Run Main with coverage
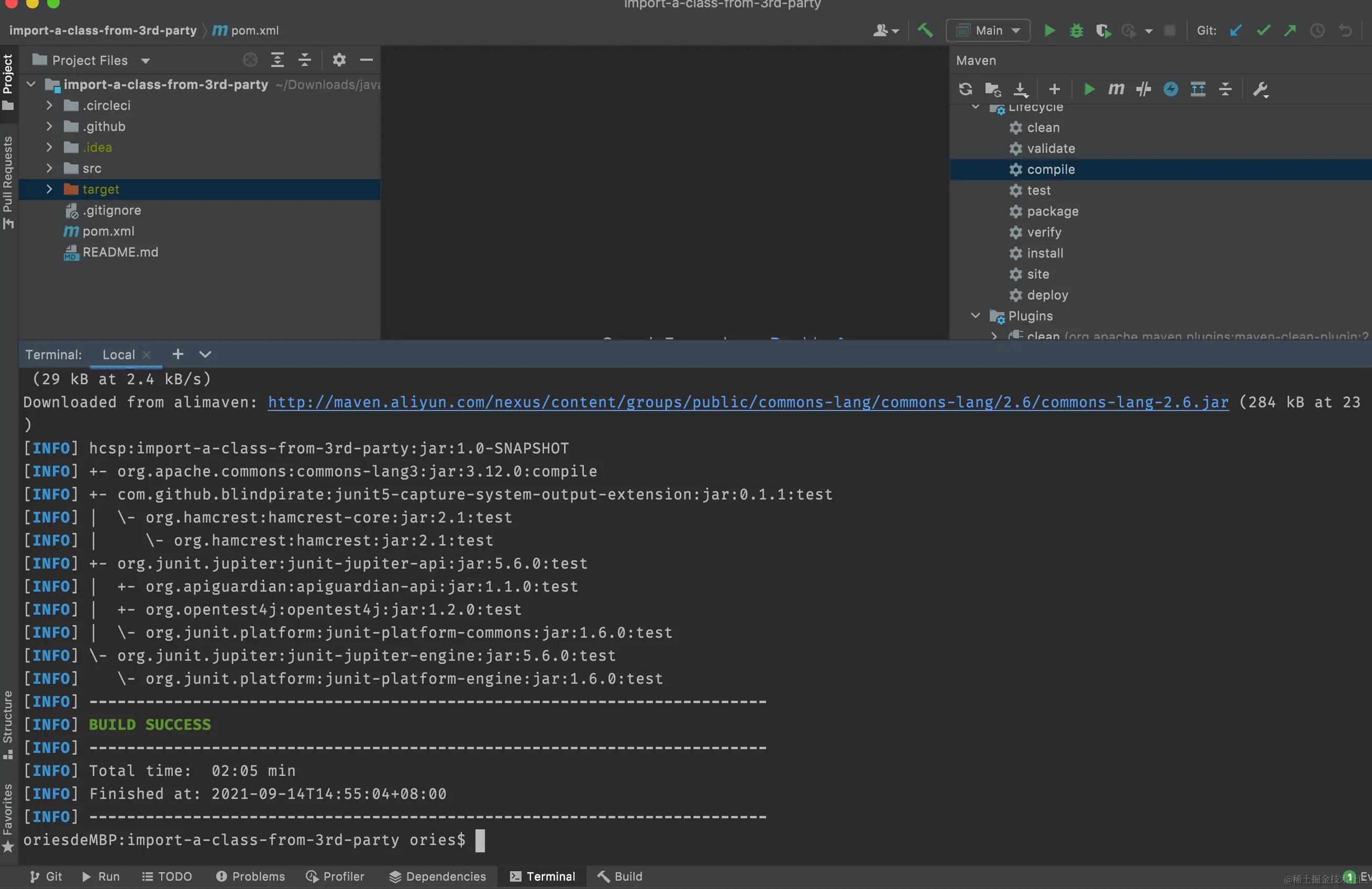This screenshot has height=889, width=1372. pyautogui.click(x=1103, y=30)
